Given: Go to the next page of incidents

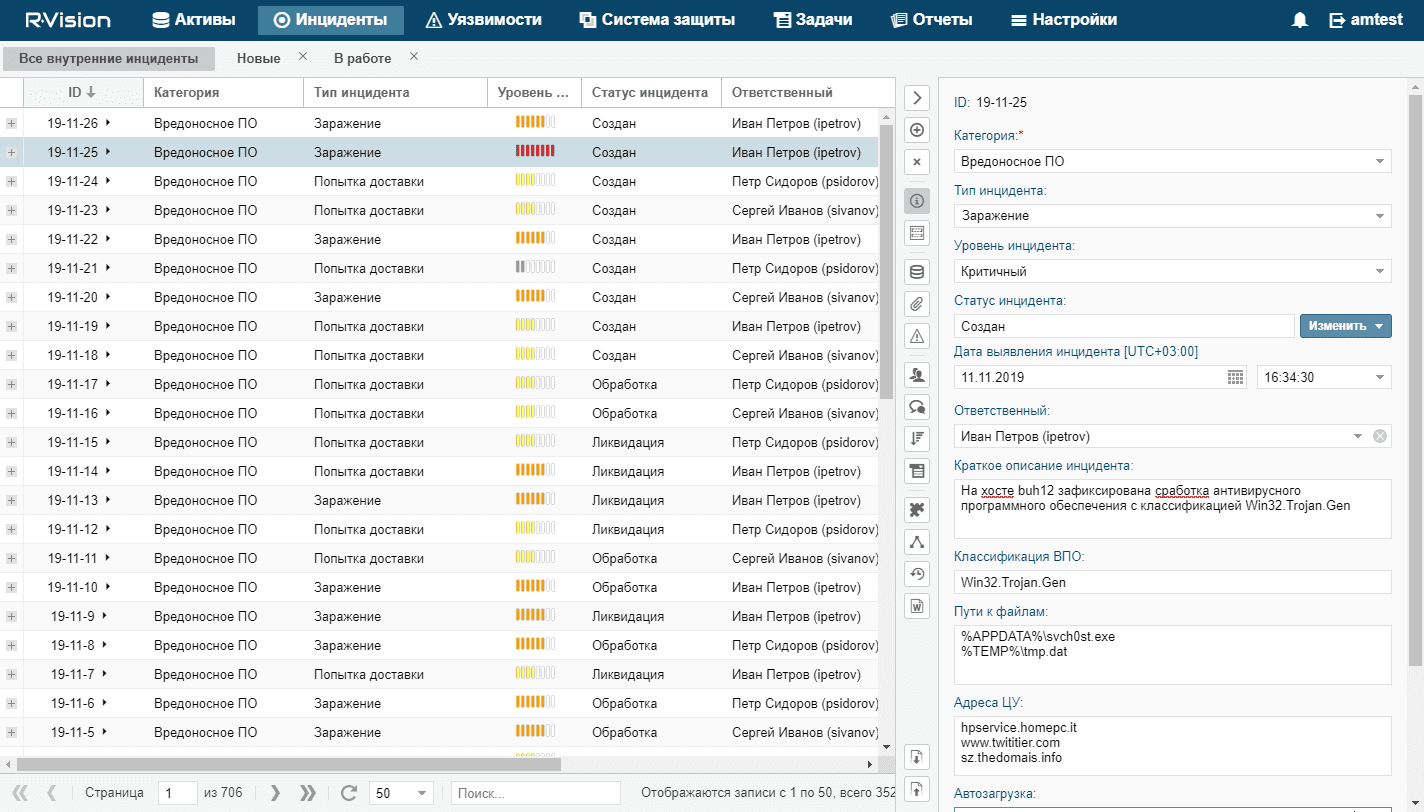Looking at the screenshot, I should (277, 793).
